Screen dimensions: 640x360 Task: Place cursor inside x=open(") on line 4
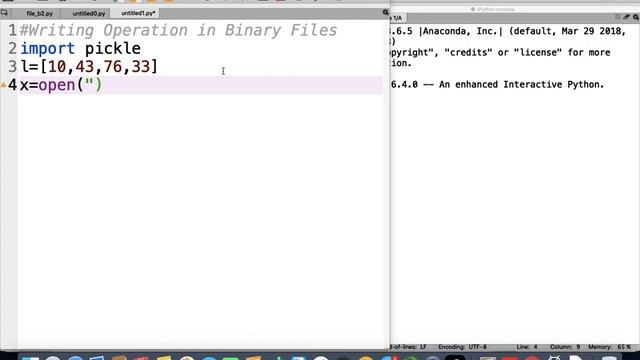(x=61, y=85)
